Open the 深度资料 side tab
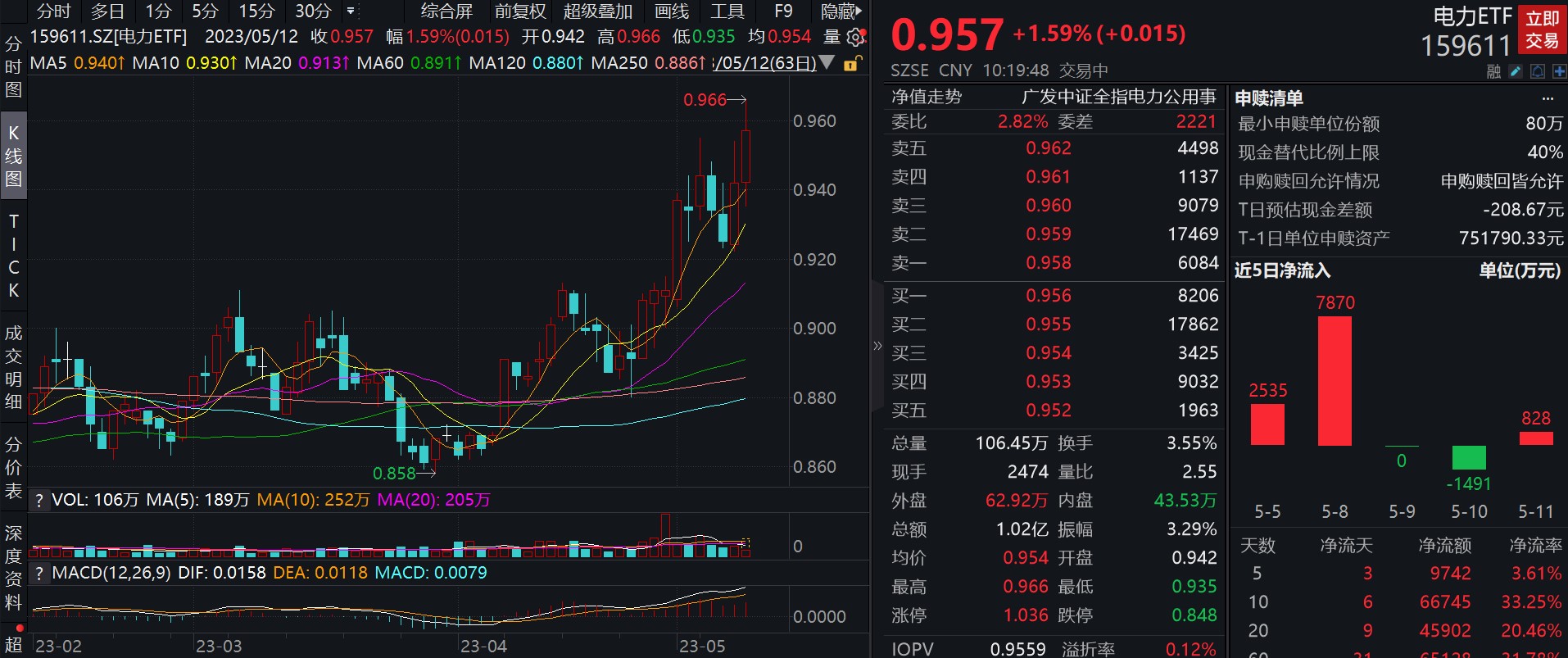This screenshot has width=1568, height=658. (13, 567)
